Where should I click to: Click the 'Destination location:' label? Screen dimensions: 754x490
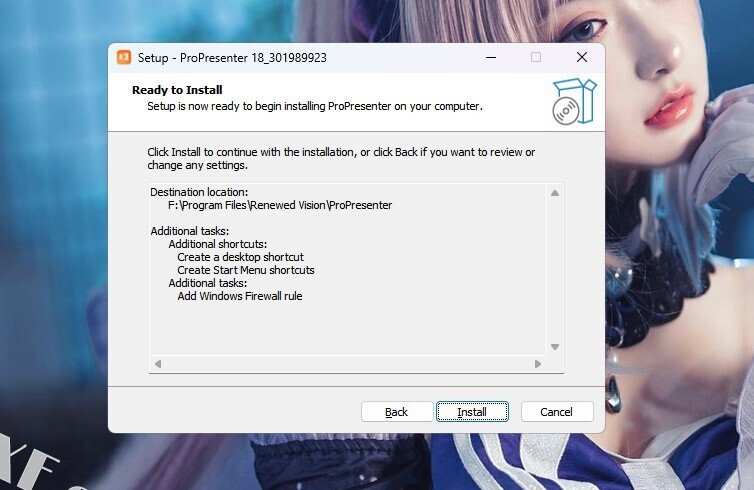199,192
